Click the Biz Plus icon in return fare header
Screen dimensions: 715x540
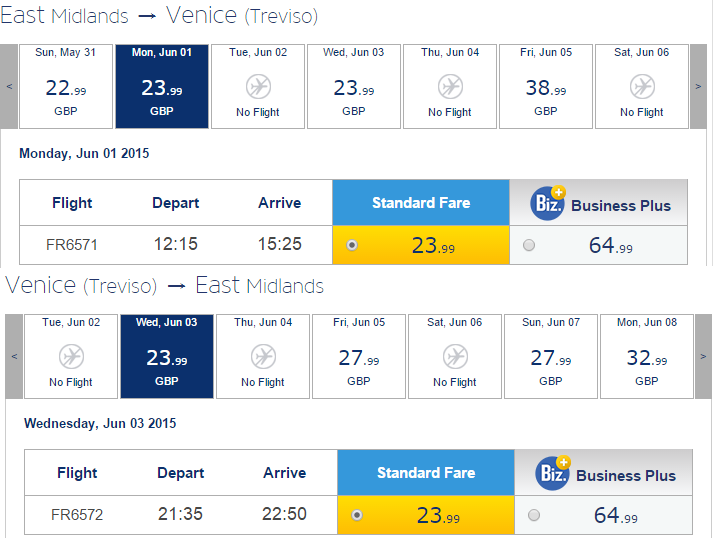tap(553, 473)
